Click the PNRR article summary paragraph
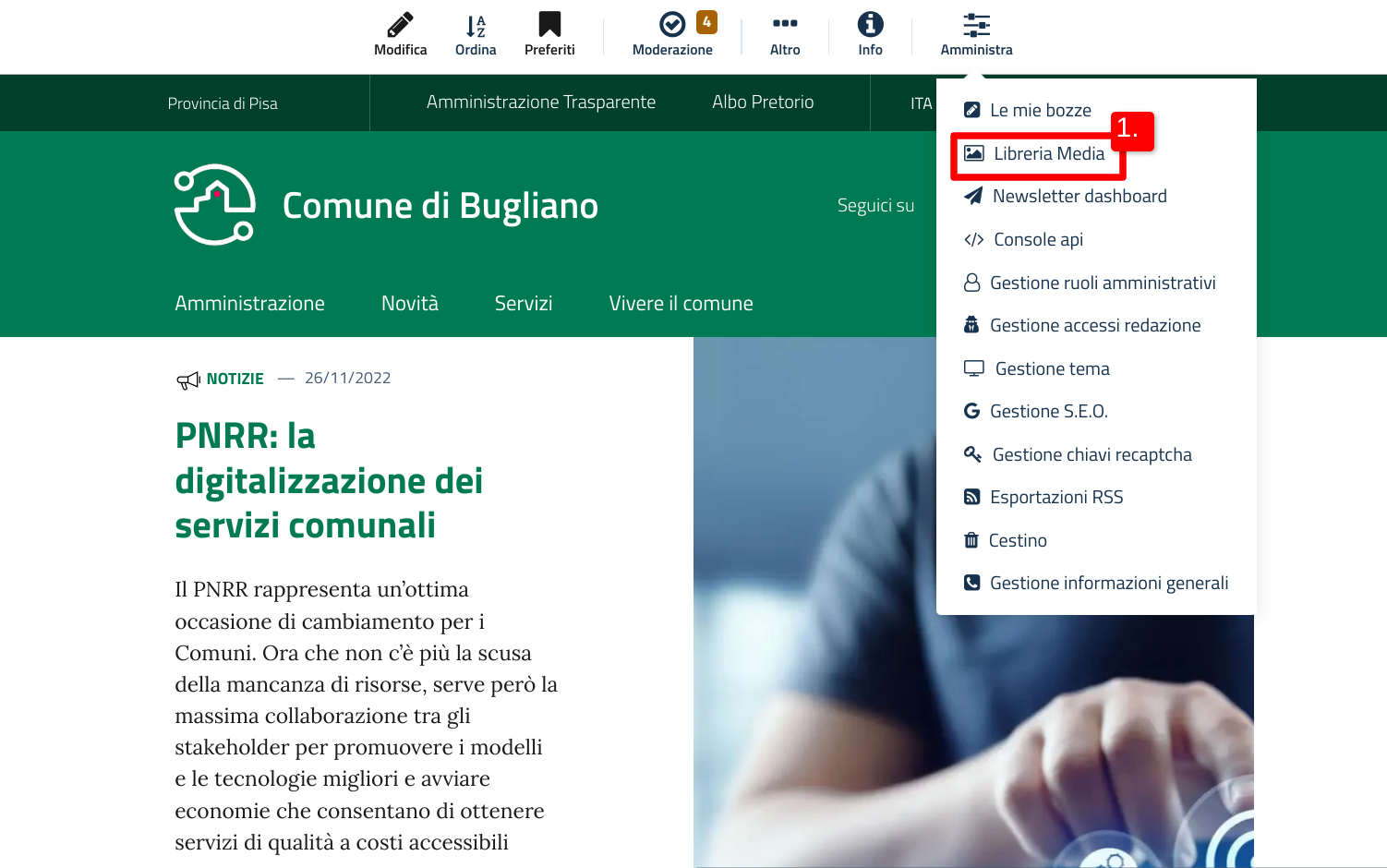This screenshot has width=1387, height=868. pyautogui.click(x=367, y=716)
